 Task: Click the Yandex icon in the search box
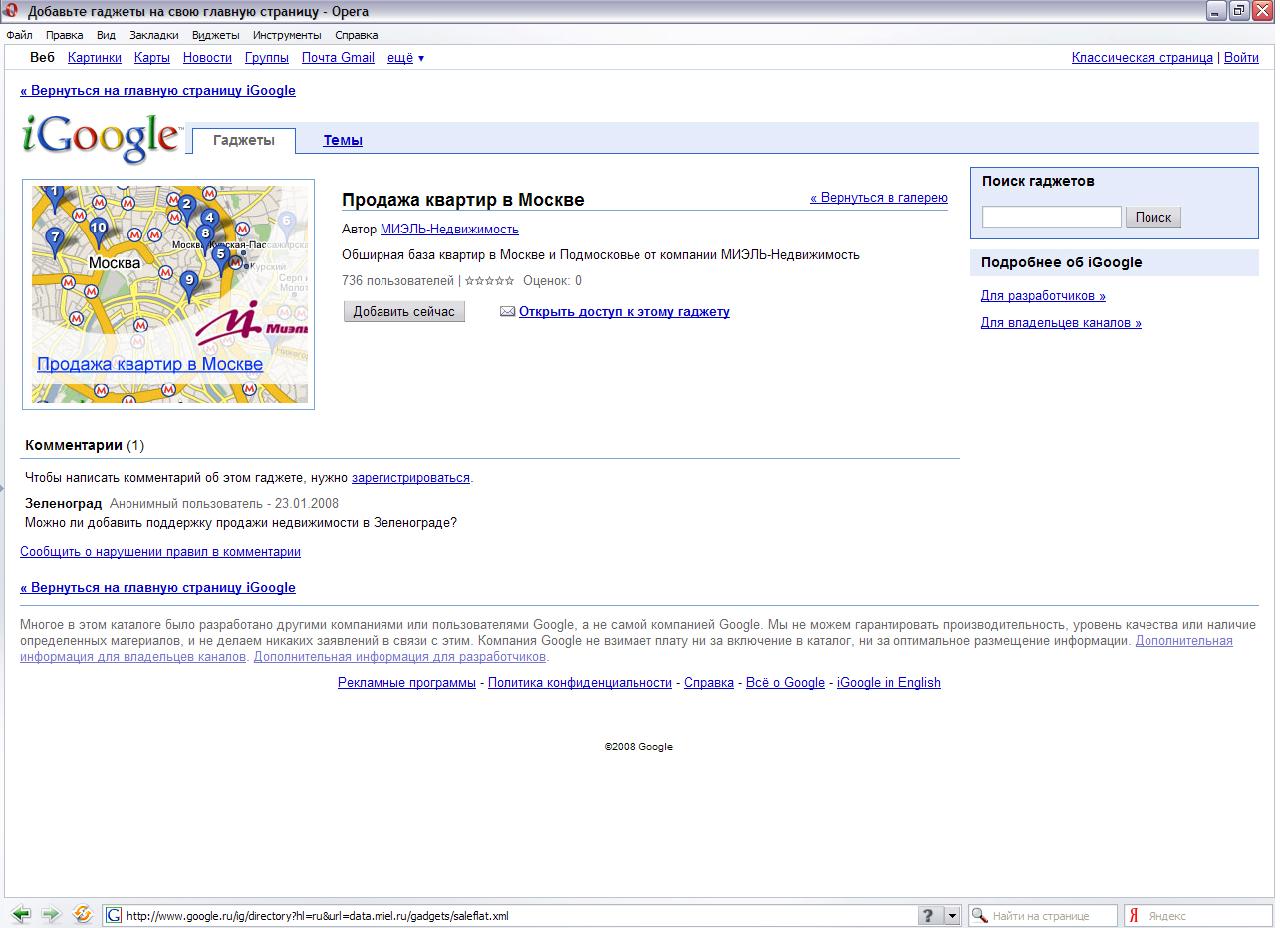click(x=1134, y=915)
